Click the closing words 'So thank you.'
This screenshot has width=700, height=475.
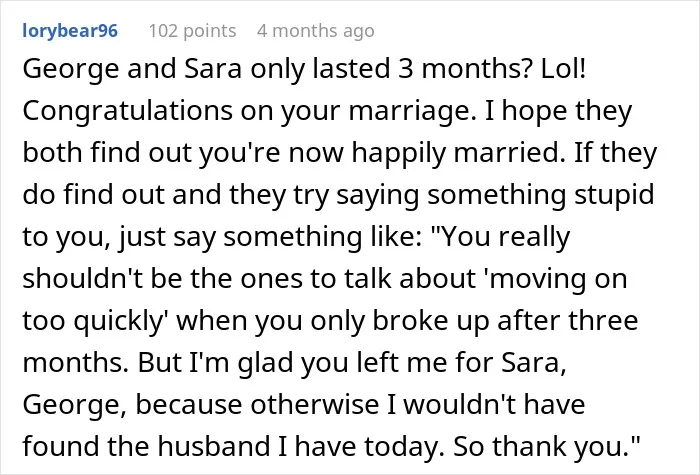(547, 446)
